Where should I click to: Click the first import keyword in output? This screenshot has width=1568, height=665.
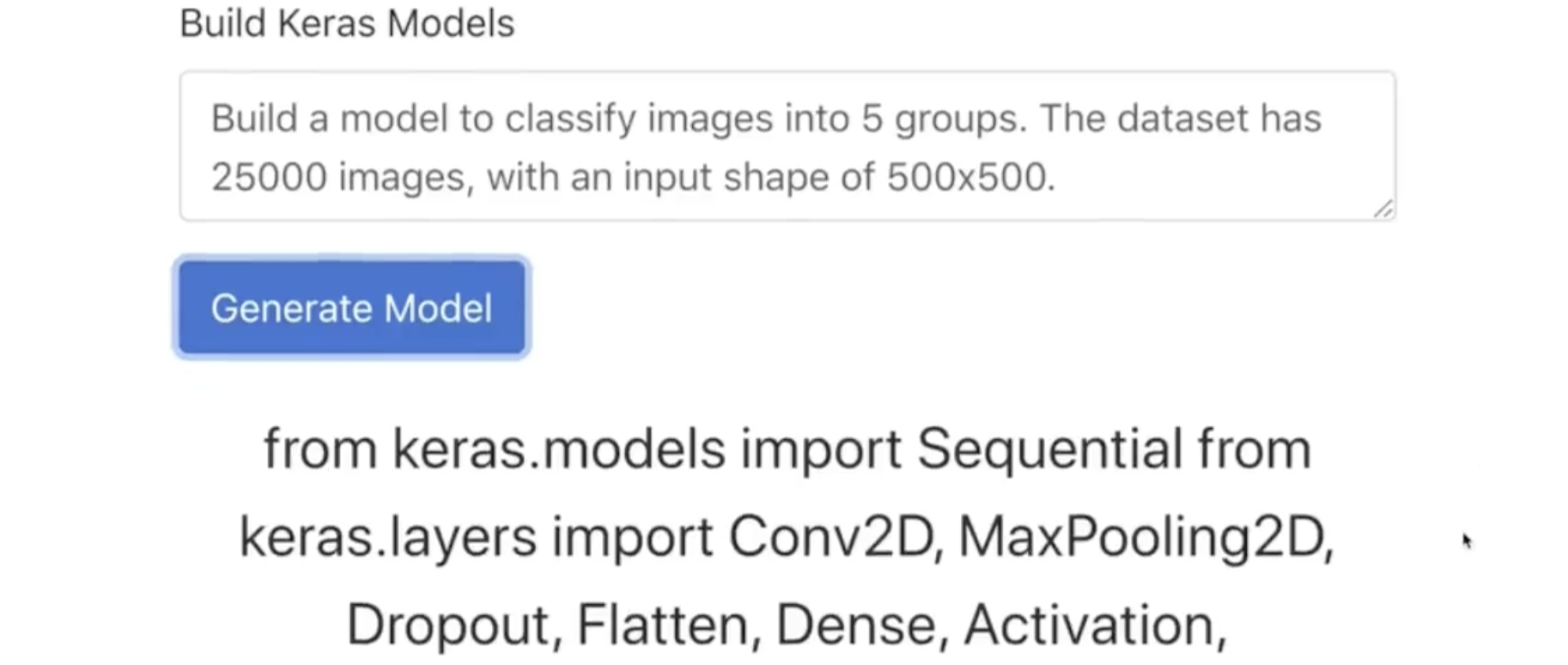[821, 449]
